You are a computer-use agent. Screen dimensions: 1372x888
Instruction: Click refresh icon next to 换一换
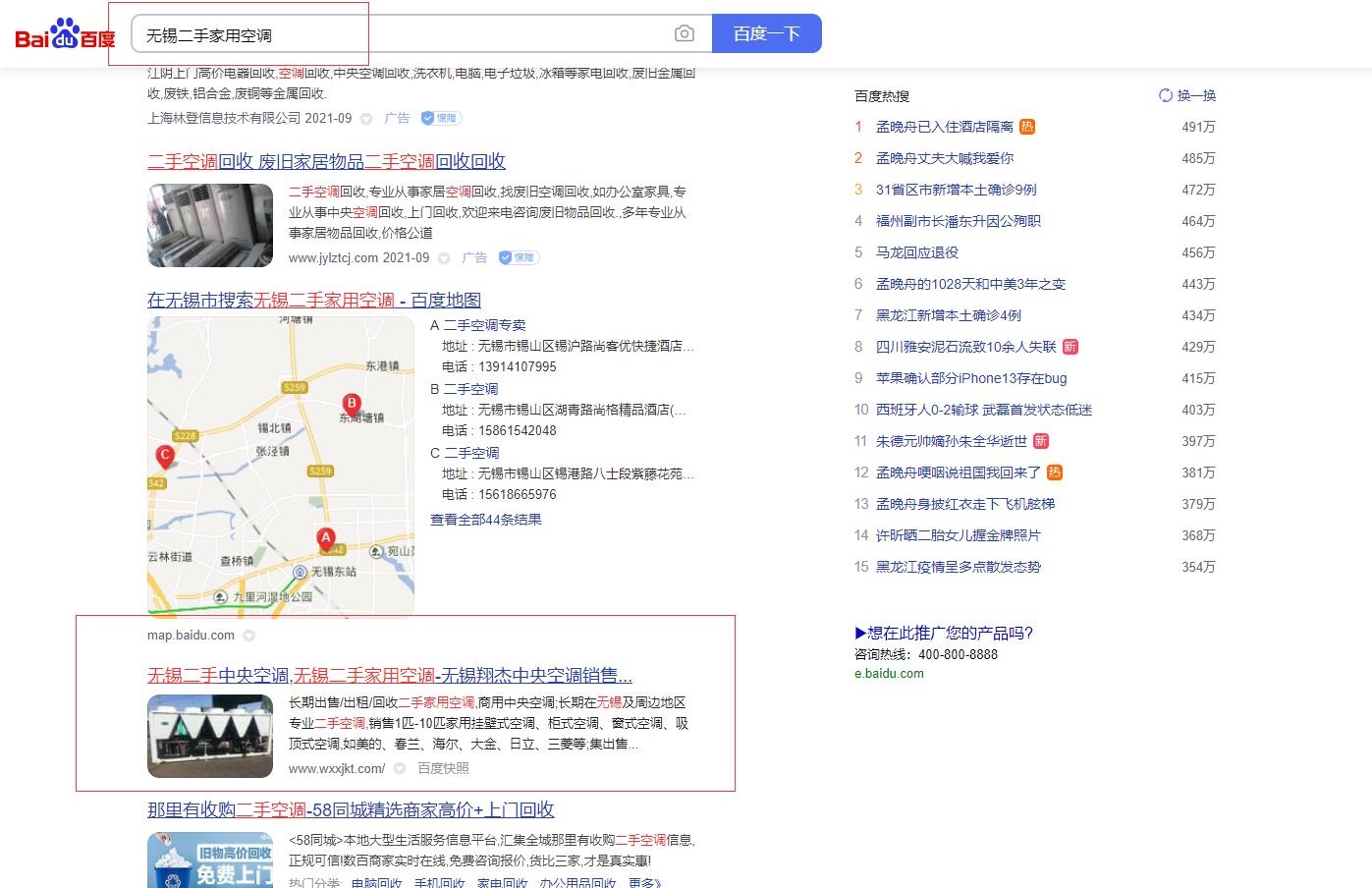(x=1166, y=95)
